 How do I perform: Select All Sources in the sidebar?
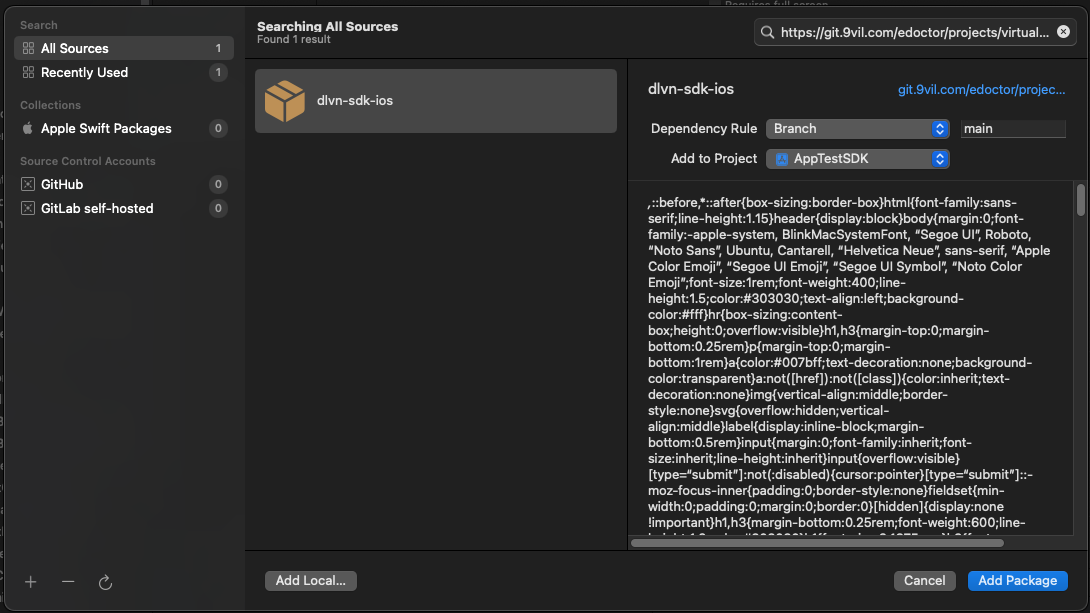[75, 48]
